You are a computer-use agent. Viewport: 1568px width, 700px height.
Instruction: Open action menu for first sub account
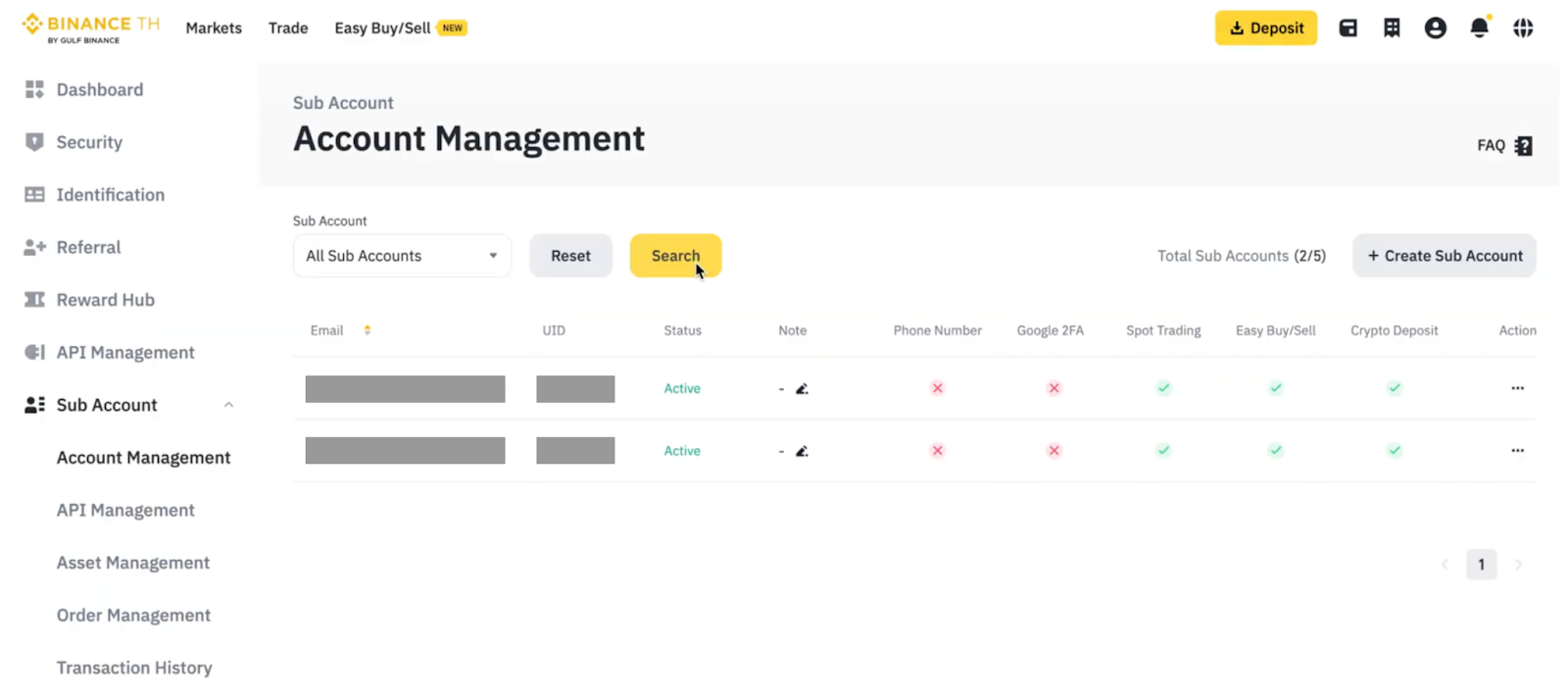click(x=1517, y=388)
